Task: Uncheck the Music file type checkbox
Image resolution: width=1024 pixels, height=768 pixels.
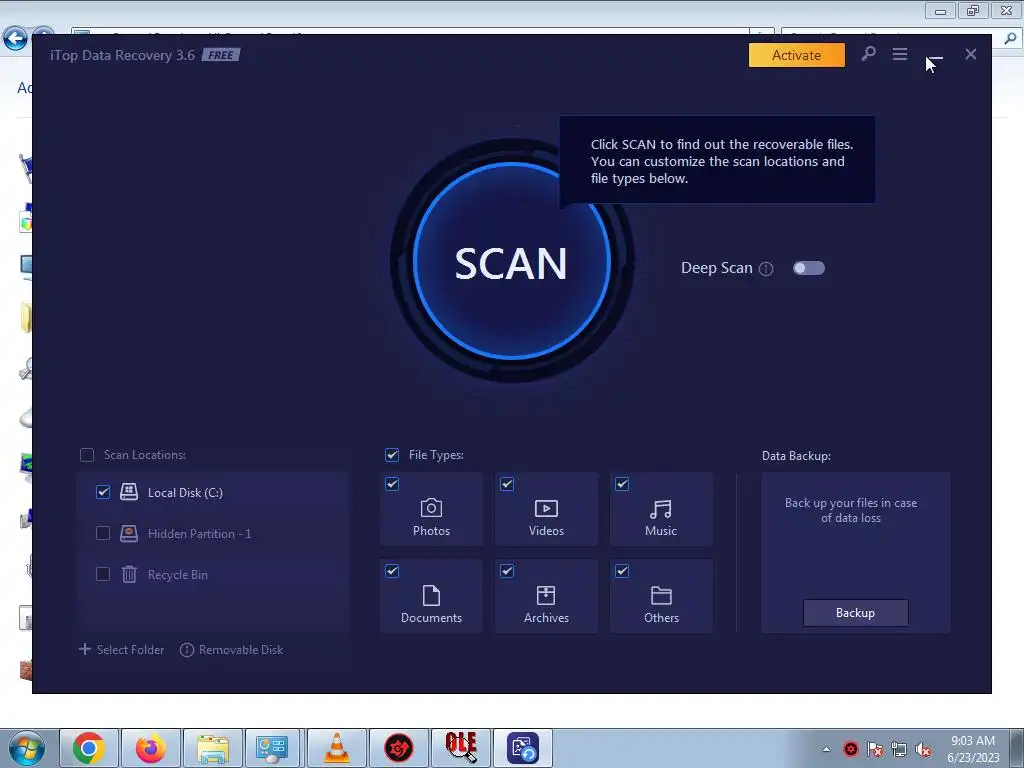Action: click(622, 484)
